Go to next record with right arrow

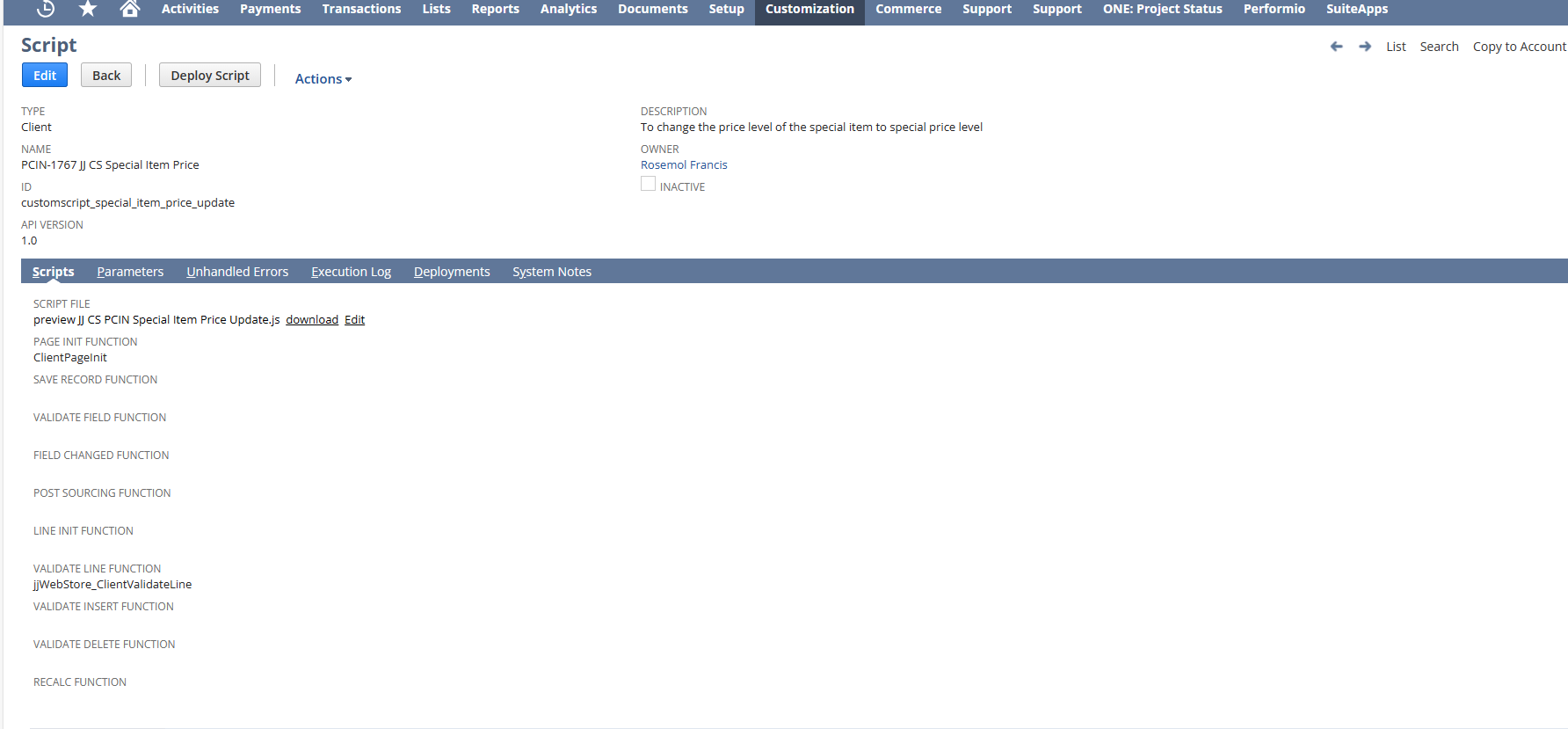(x=1365, y=47)
